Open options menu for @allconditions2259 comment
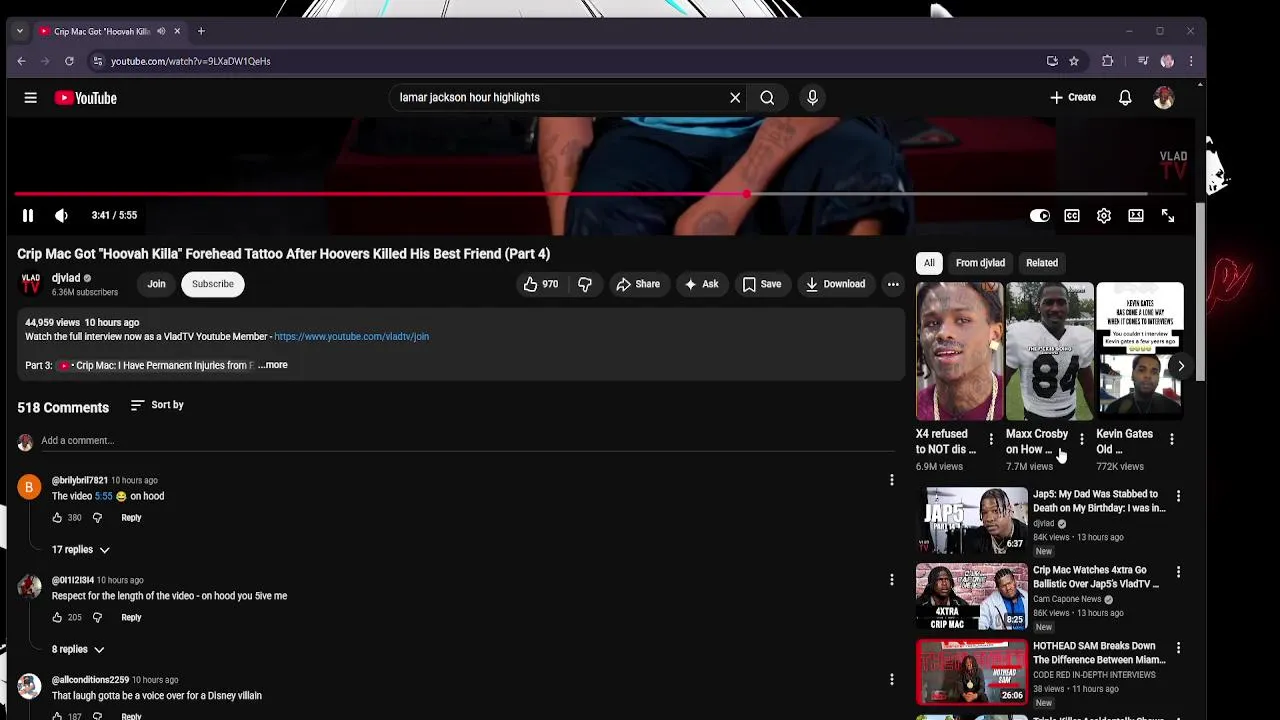The height and width of the screenshot is (720, 1280). tap(892, 680)
